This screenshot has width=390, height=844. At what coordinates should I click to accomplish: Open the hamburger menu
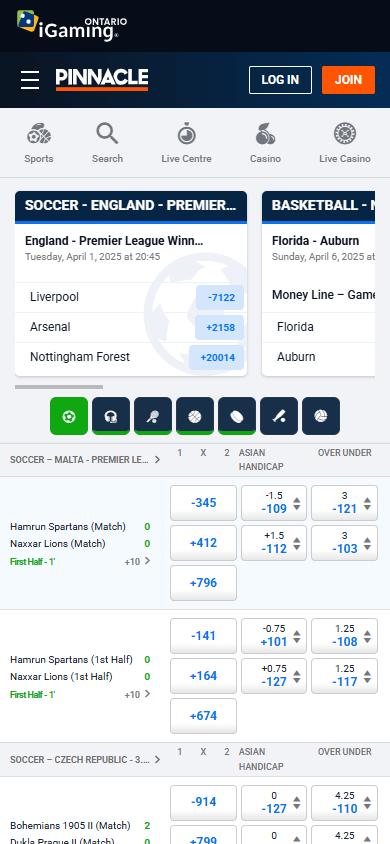30,80
